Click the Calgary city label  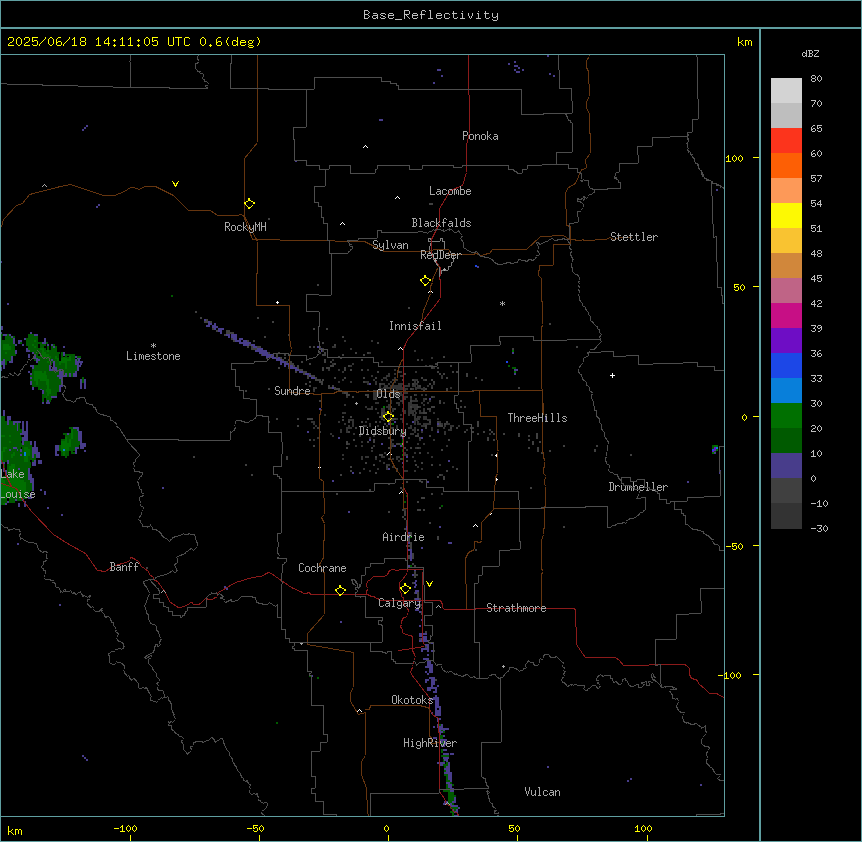click(x=399, y=603)
